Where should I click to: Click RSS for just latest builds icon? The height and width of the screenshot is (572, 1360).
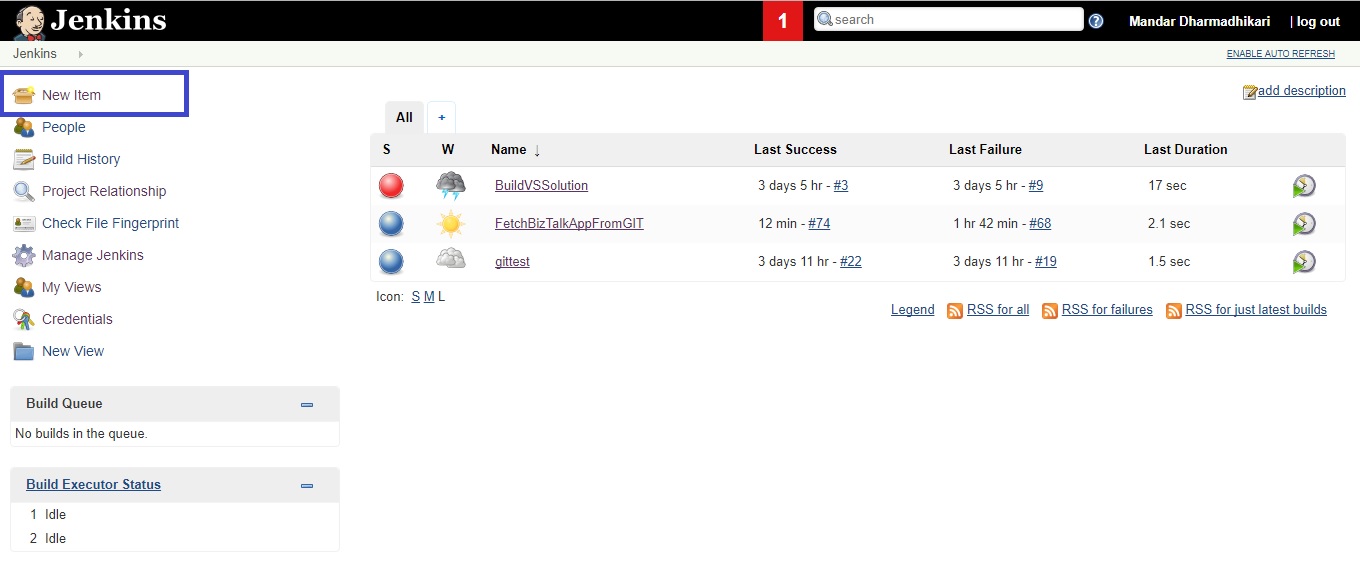pyautogui.click(x=1174, y=311)
